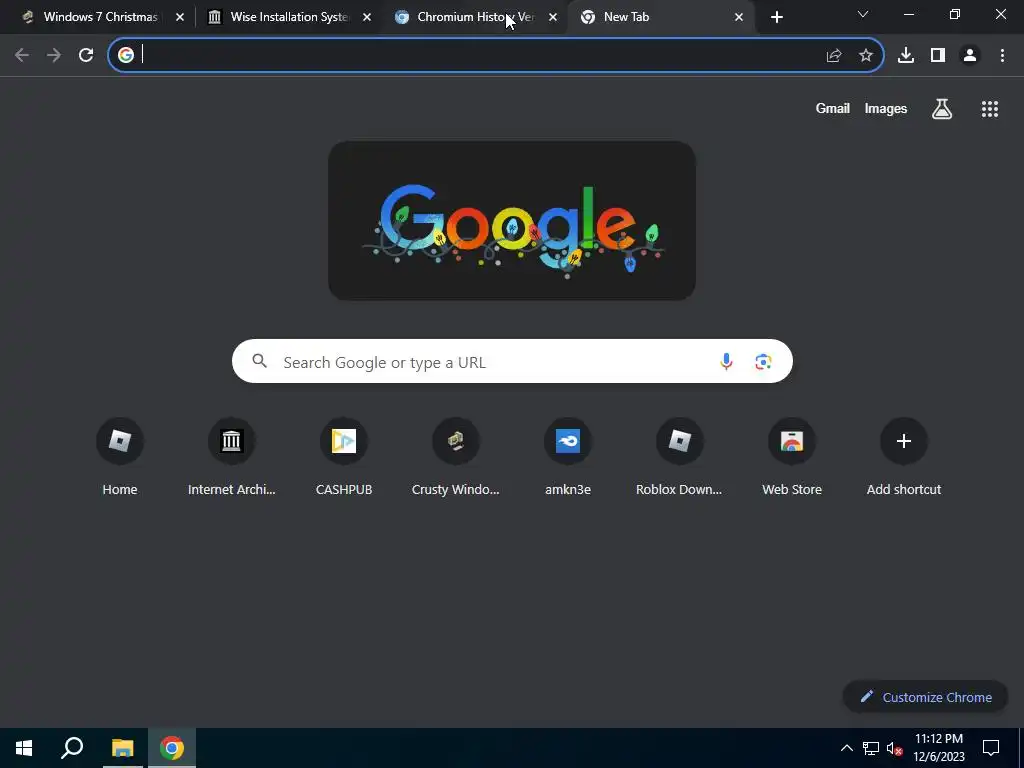The image size is (1024, 768).
Task: Bookmark this tab with star icon
Action: pyautogui.click(x=866, y=56)
